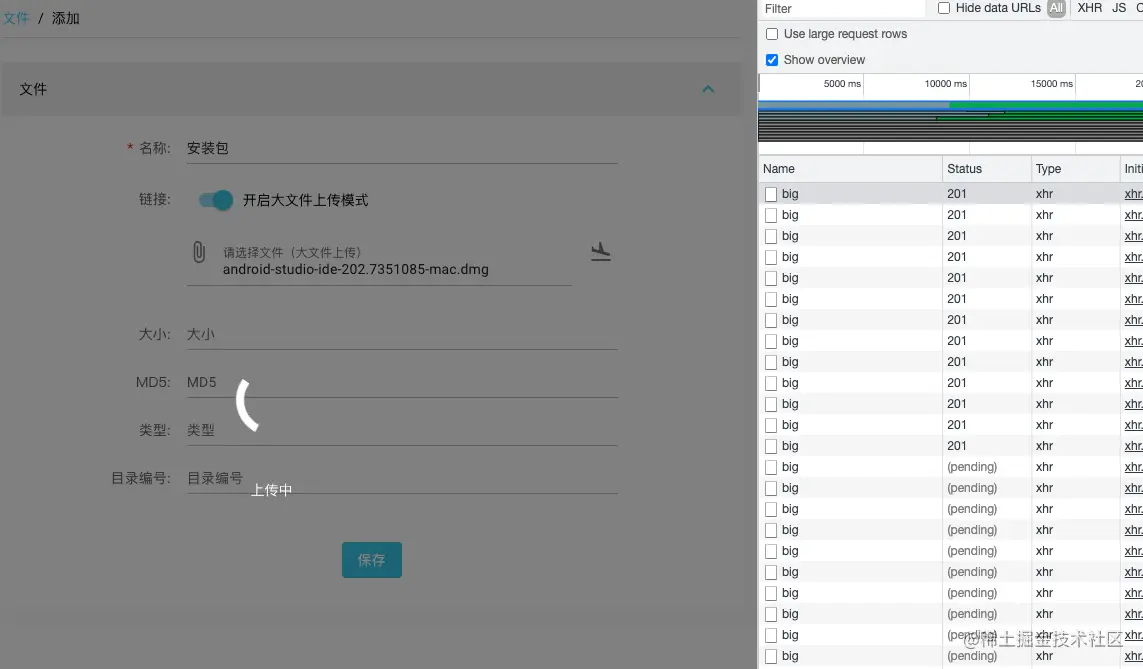The width and height of the screenshot is (1143, 669).
Task: Check the Hide data URLs checkbox
Action: [x=944, y=8]
